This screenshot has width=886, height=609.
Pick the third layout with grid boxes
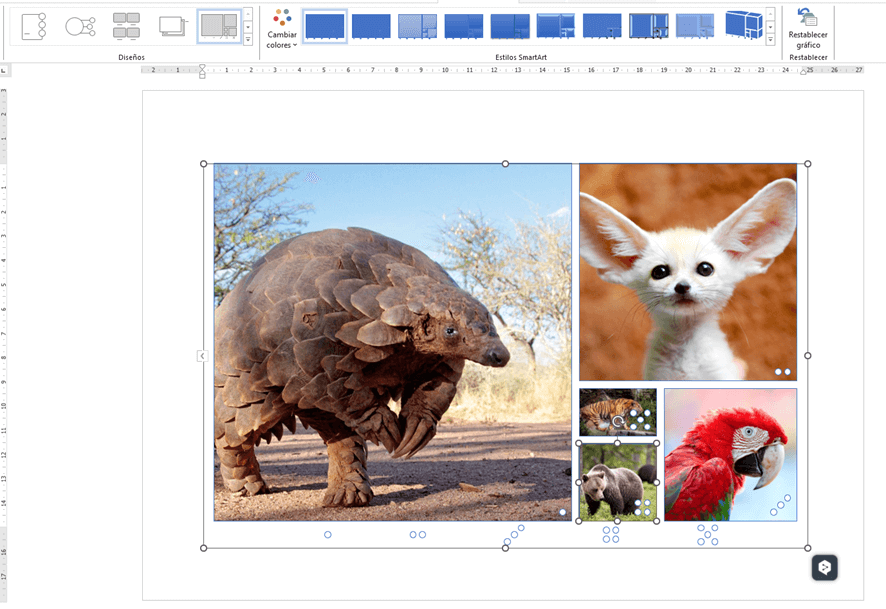(126, 26)
